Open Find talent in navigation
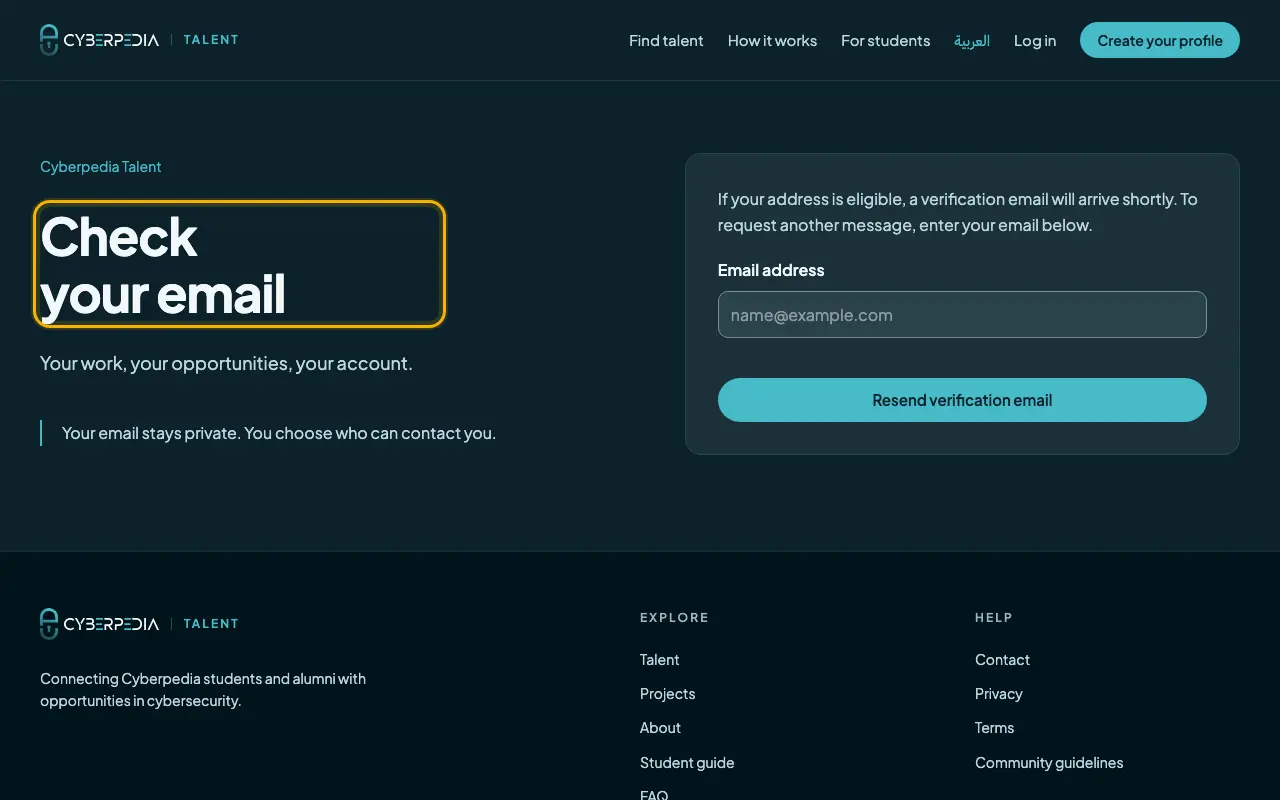 point(666,41)
